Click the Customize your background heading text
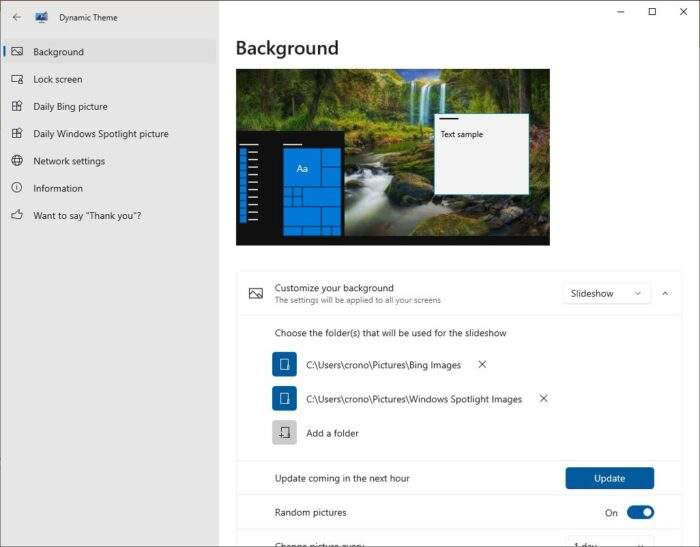This screenshot has width=700, height=547. click(x=334, y=288)
